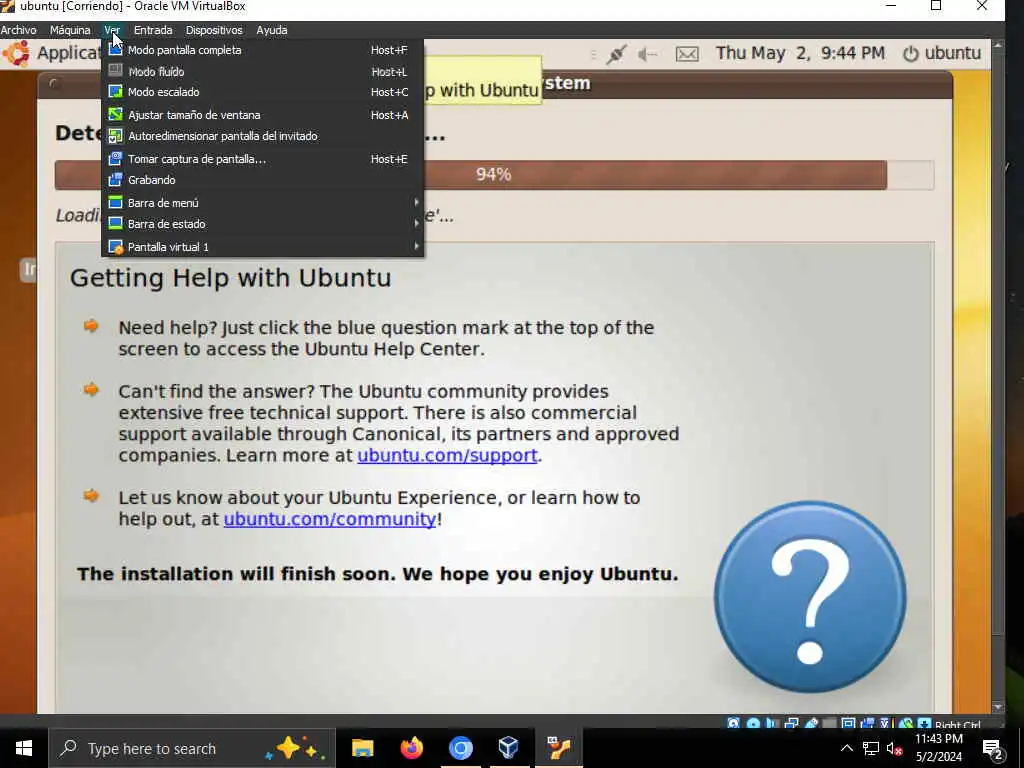Select Modo fluido entry
Screen dimensions: 1024x768
263,72
